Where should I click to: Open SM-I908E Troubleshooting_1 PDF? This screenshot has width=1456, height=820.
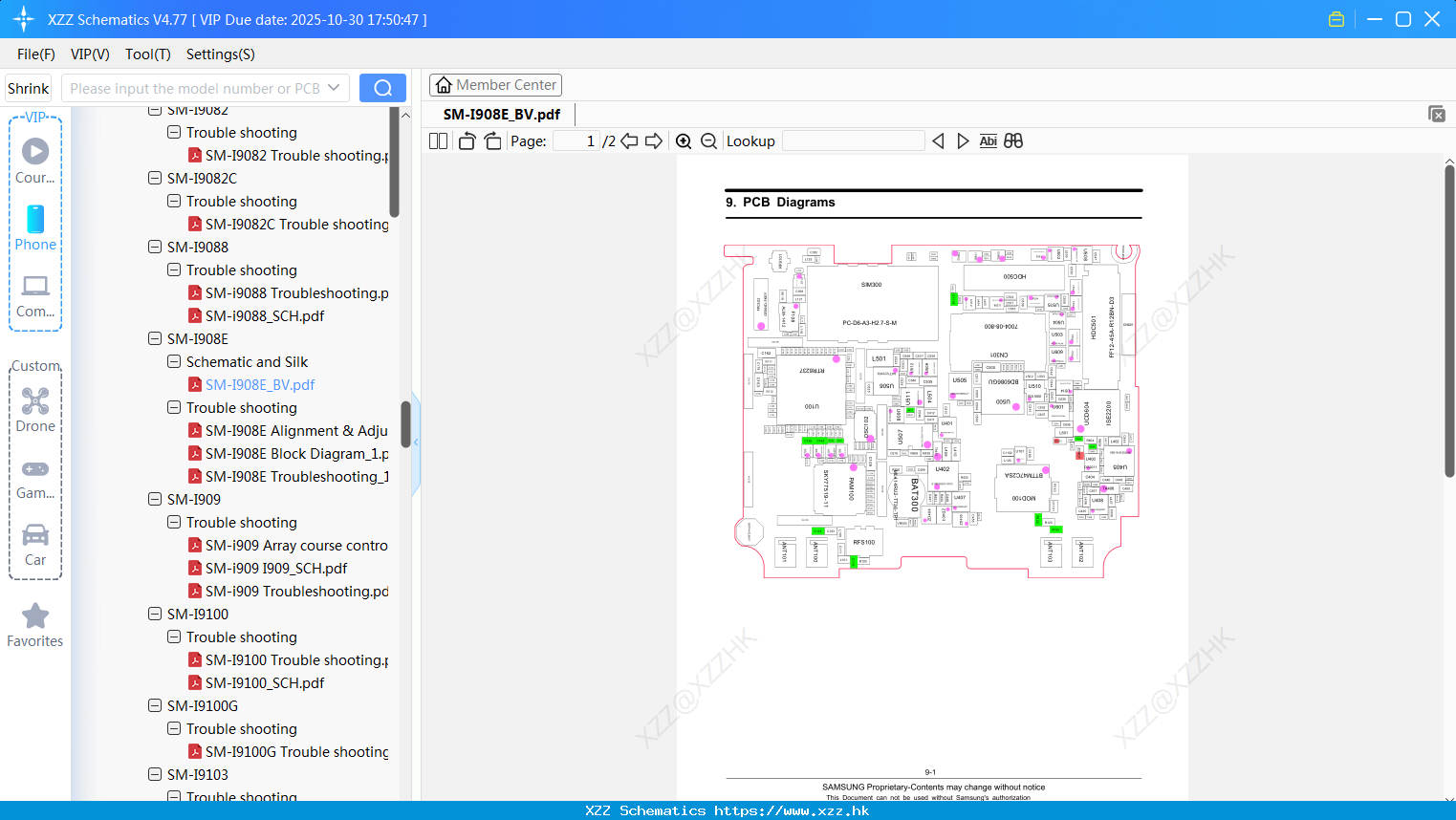click(x=289, y=477)
